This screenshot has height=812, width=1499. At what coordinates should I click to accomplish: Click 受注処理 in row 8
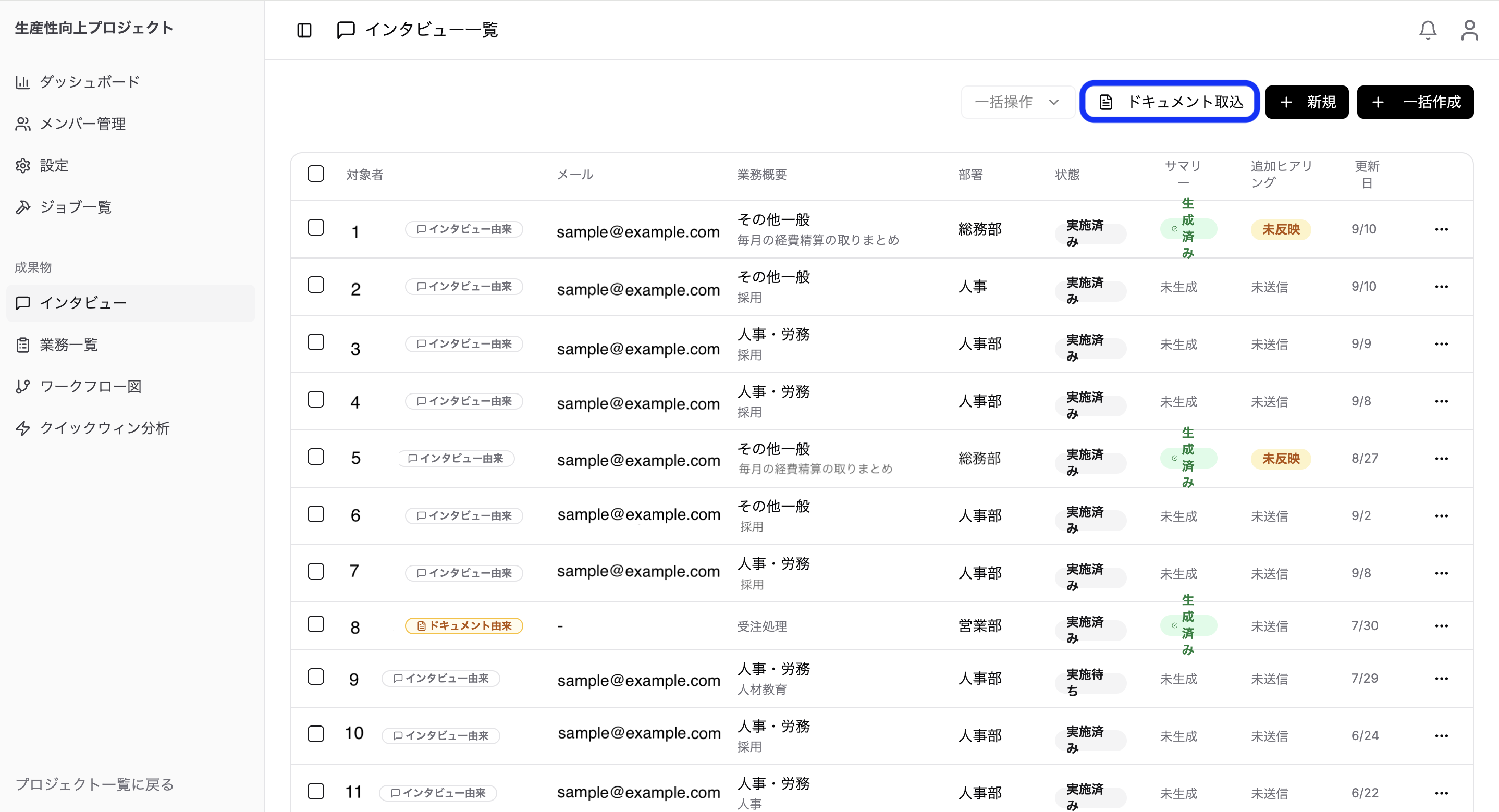(761, 626)
